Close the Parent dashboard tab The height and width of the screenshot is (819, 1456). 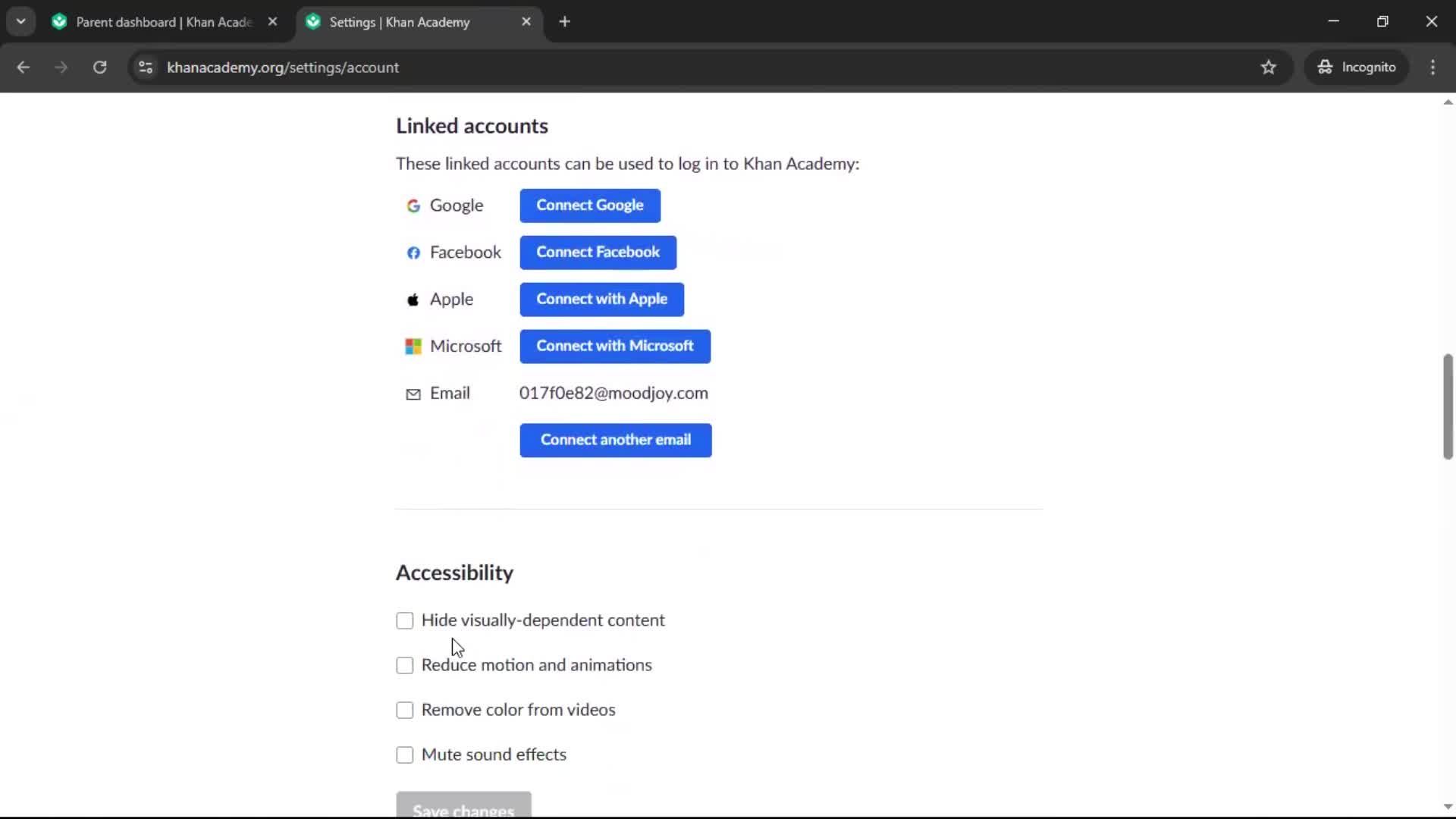272,22
